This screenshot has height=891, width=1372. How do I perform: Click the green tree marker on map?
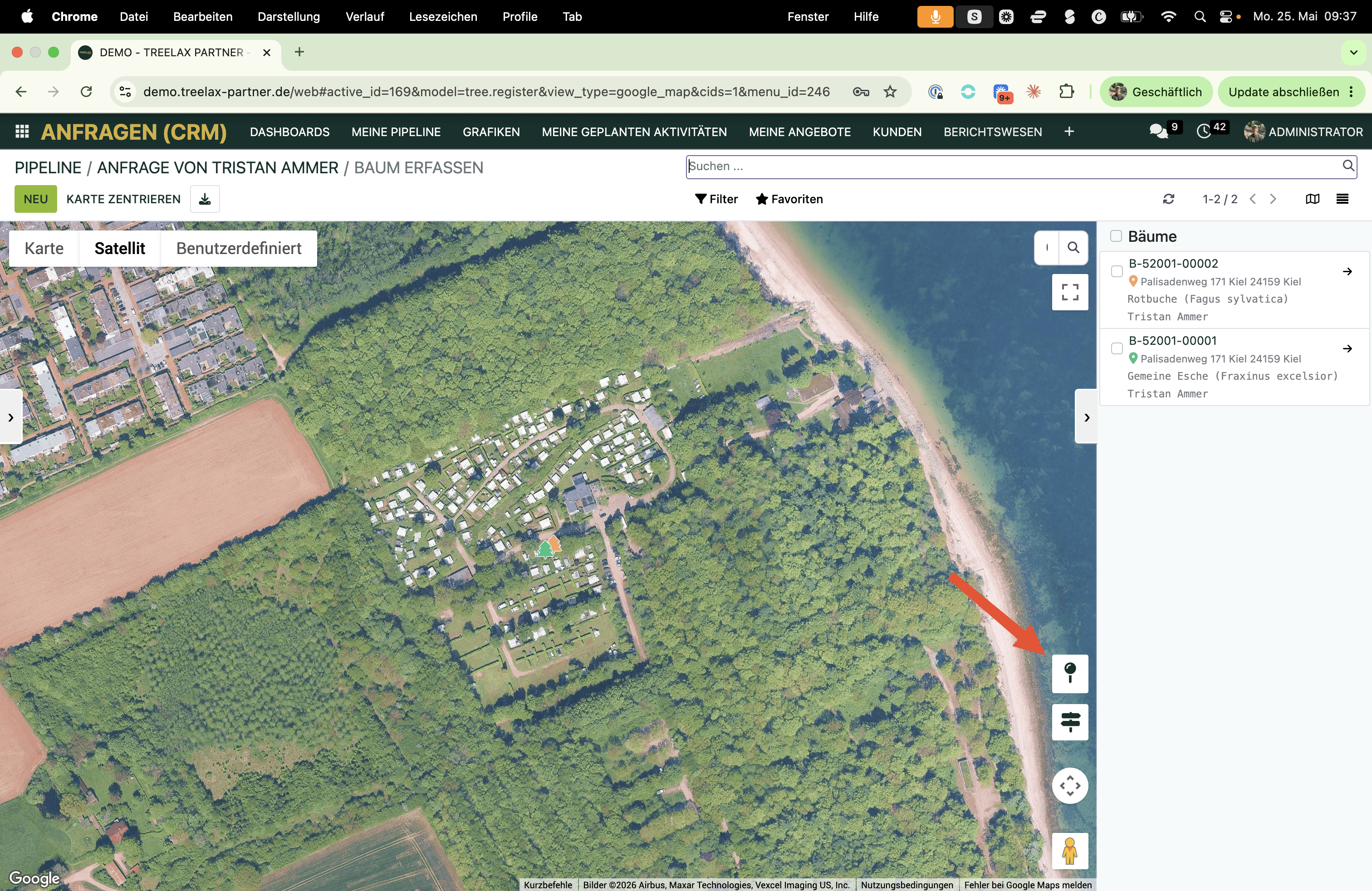[x=544, y=550]
